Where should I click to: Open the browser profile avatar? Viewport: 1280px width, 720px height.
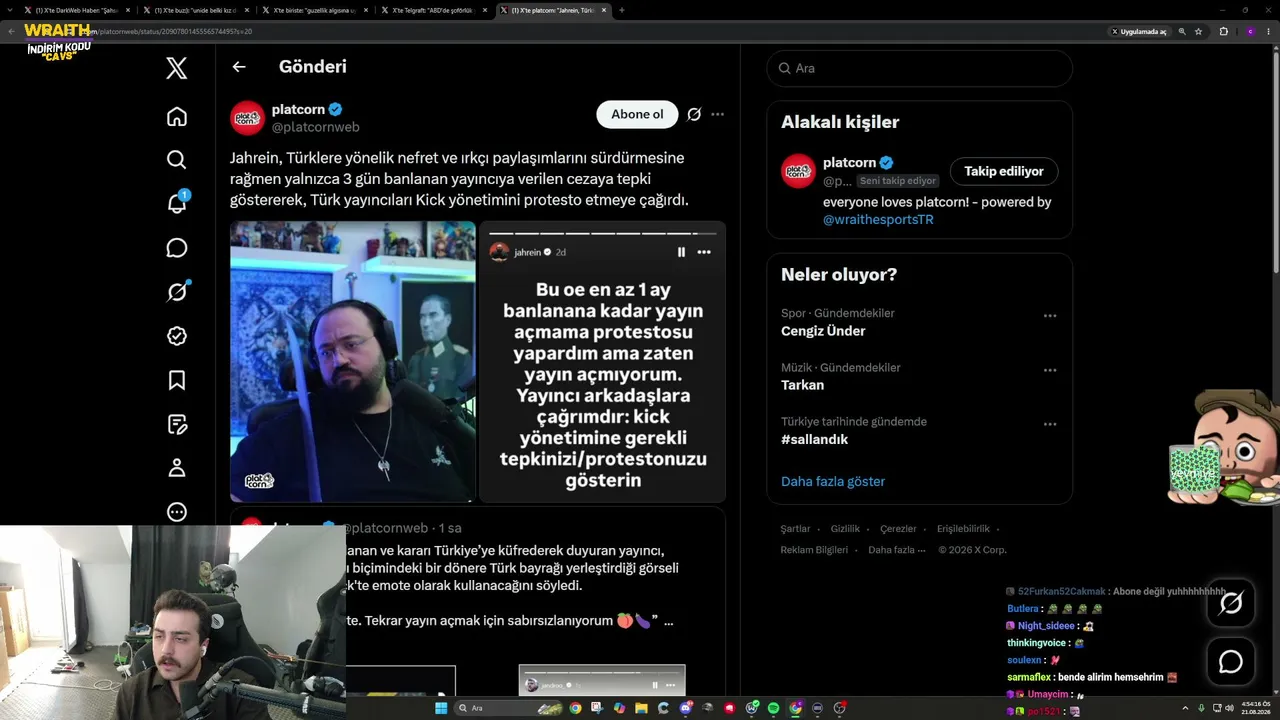(x=1250, y=32)
